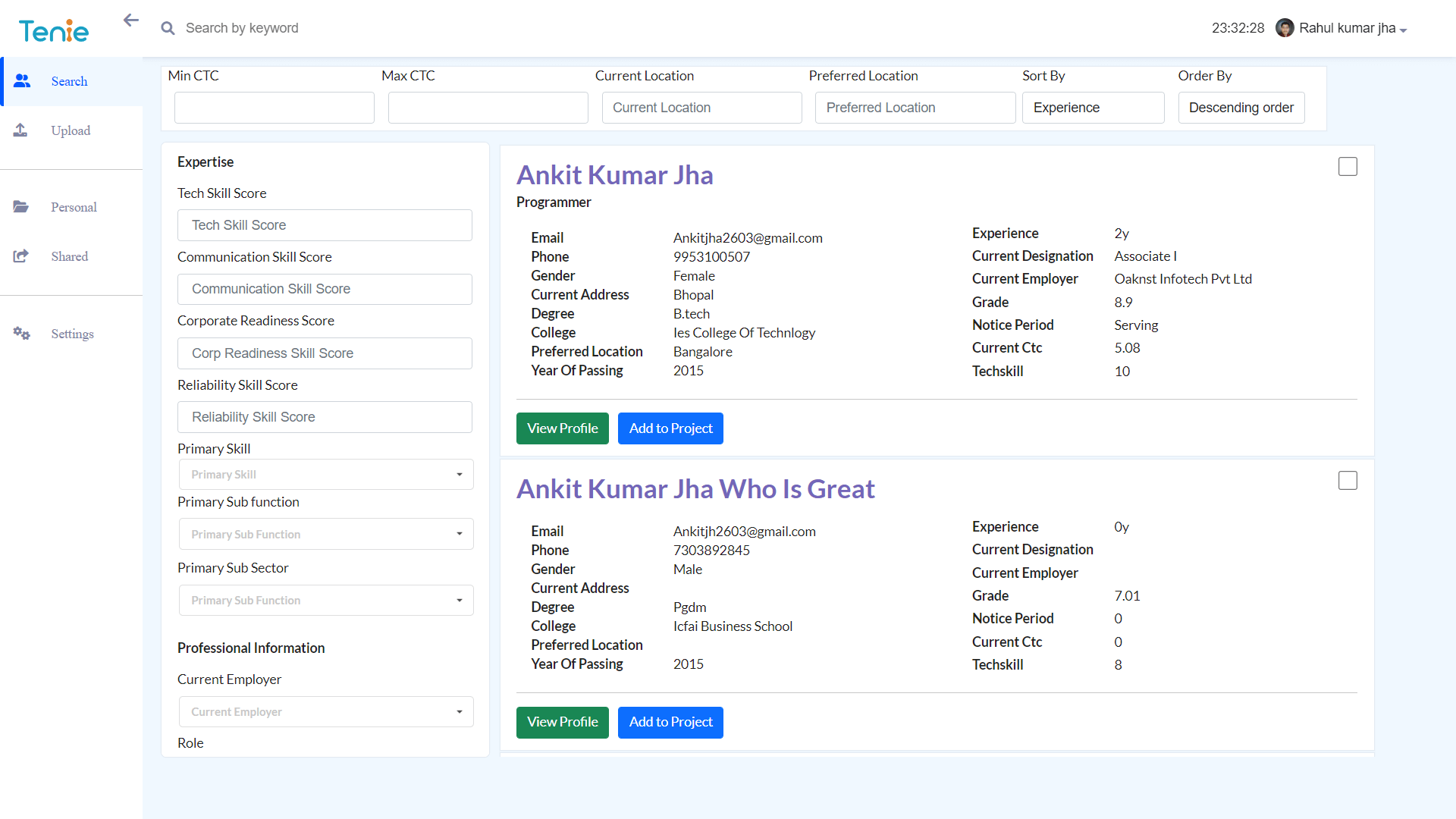Click the user avatar icon top right

tap(1285, 27)
